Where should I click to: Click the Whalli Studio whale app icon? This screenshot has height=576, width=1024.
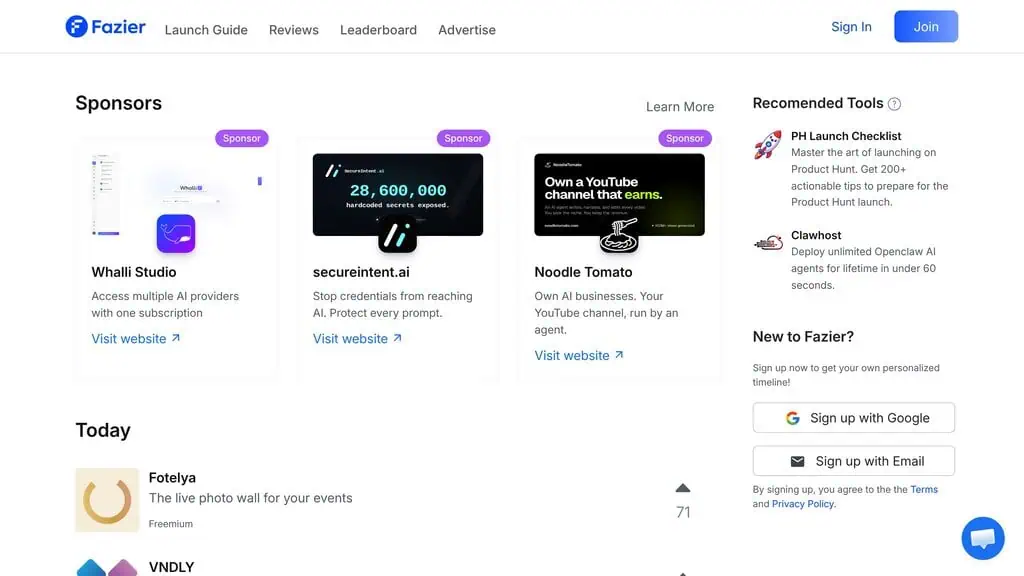[x=176, y=233]
